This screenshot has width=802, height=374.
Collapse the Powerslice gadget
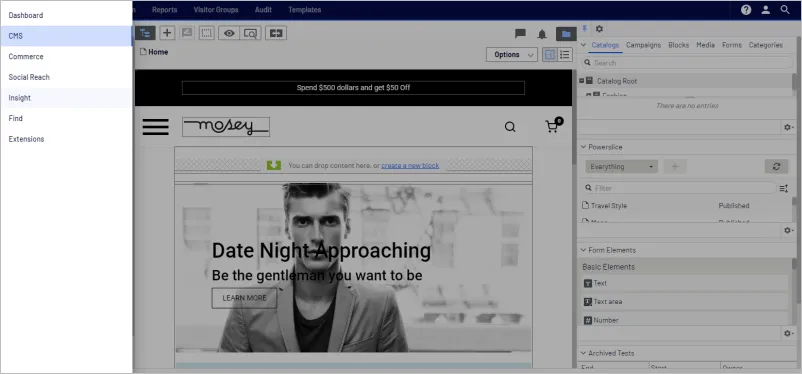pos(583,147)
